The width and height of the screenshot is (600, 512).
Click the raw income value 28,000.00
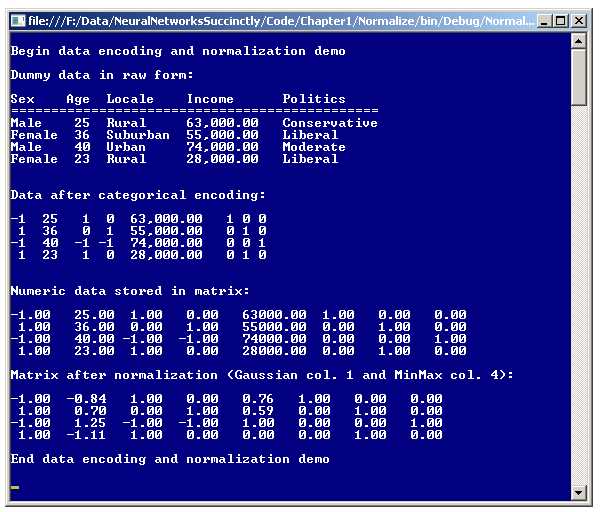[x=222, y=159]
